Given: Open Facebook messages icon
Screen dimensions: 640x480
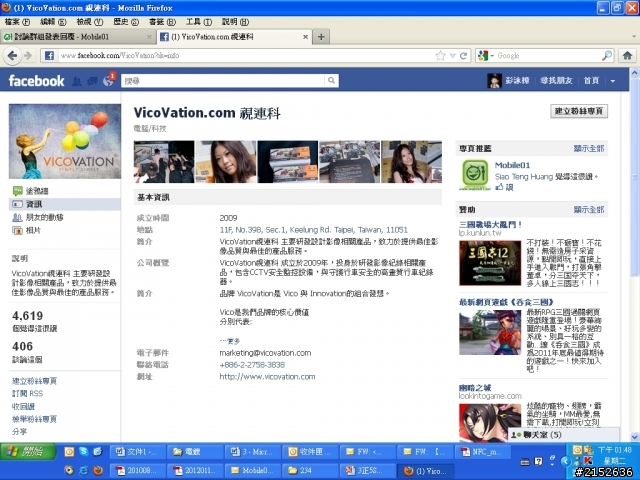Looking at the screenshot, I should pos(92,81).
